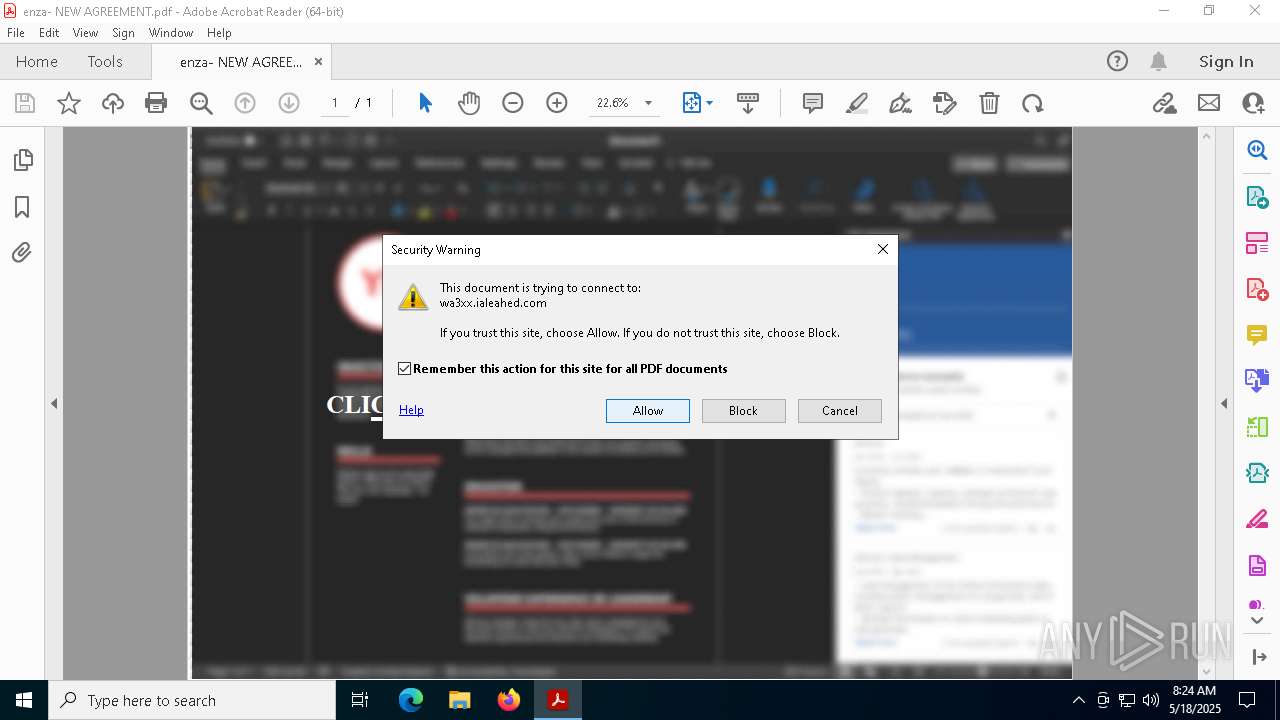Select the Highlight text pen
Viewport: 1280px width, 720px height.
point(857,103)
